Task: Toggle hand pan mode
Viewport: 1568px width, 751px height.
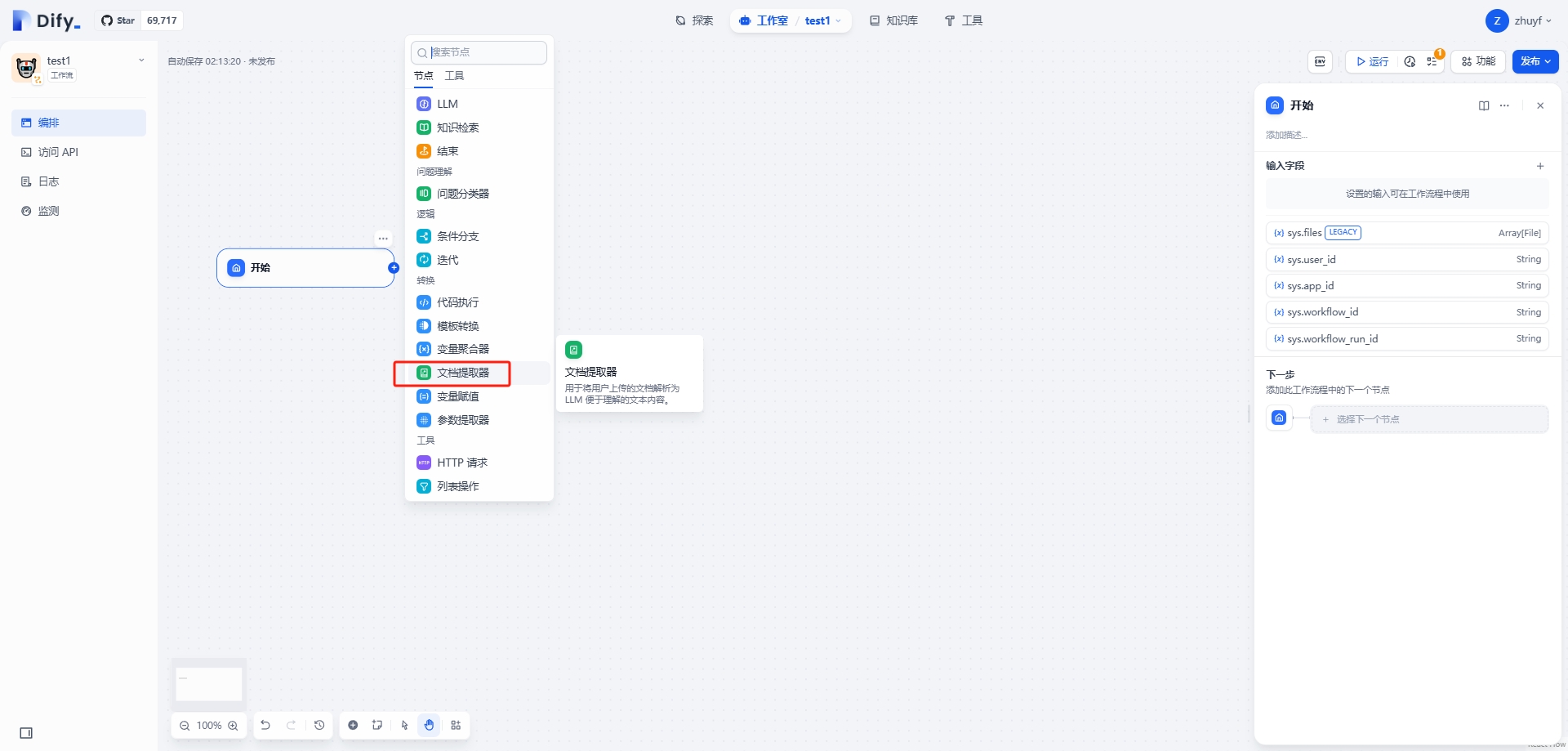Action: pyautogui.click(x=429, y=725)
